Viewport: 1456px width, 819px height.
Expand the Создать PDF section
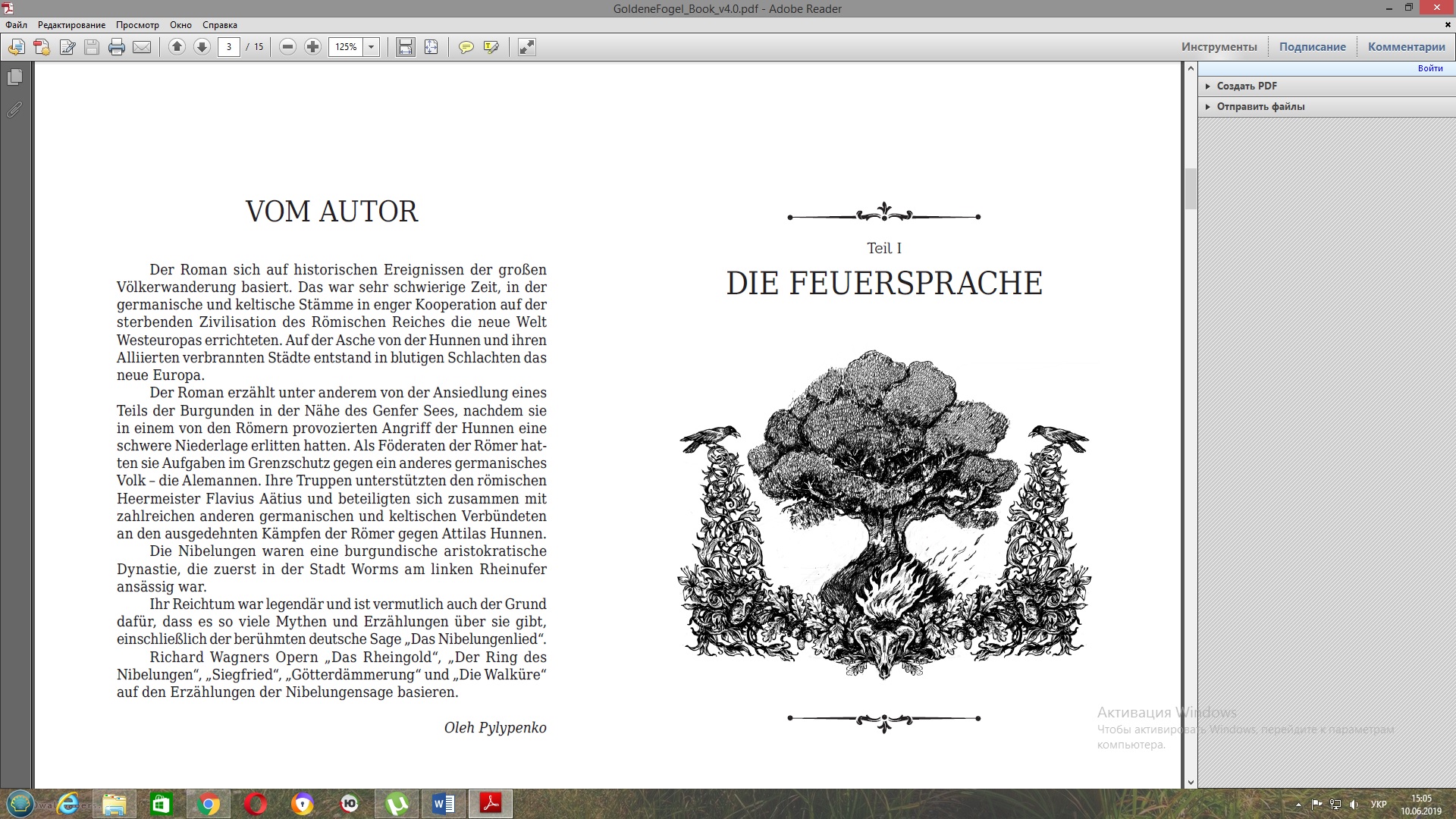(x=1247, y=86)
